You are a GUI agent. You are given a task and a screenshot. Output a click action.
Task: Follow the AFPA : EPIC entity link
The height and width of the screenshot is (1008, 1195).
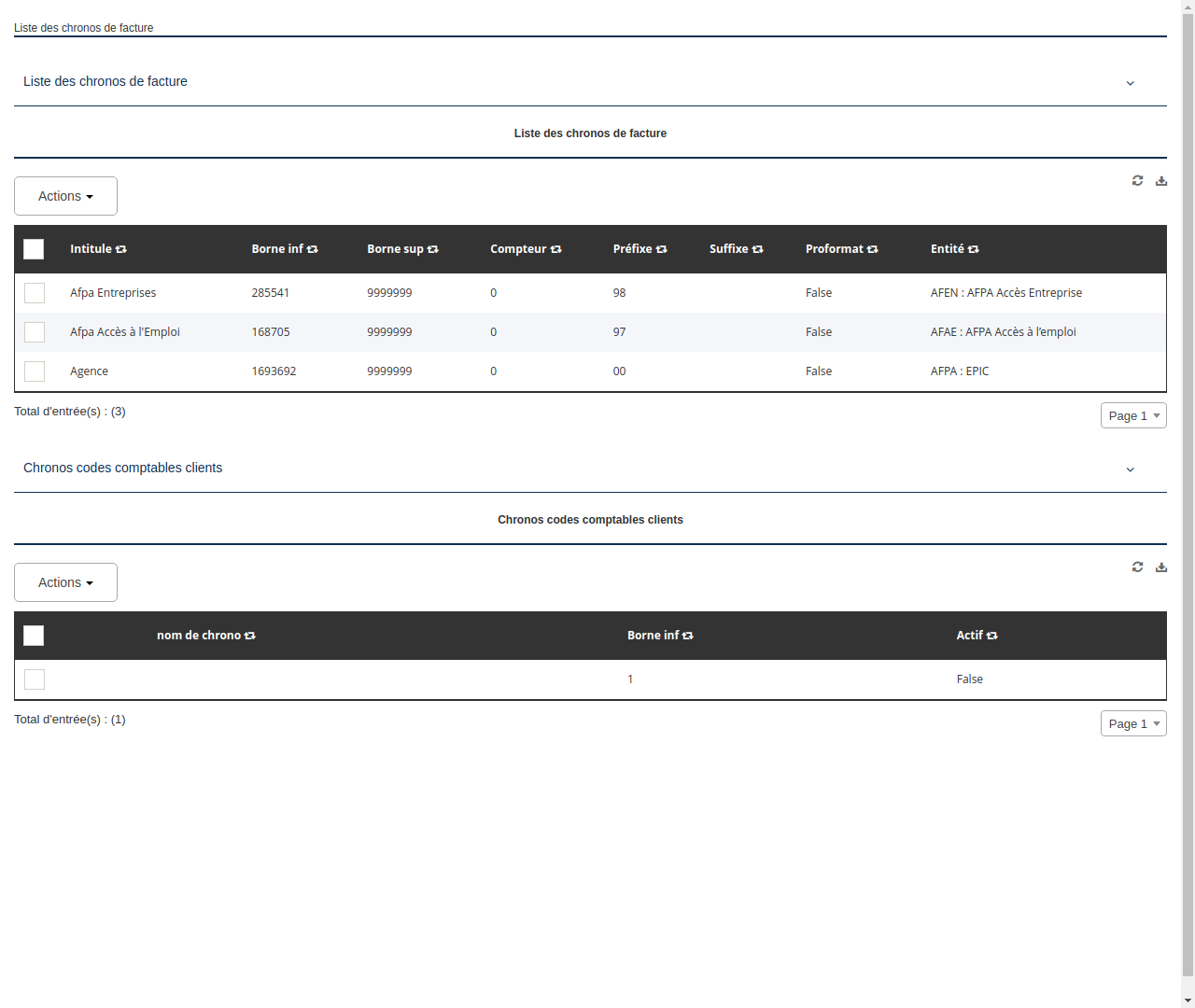[x=959, y=371]
